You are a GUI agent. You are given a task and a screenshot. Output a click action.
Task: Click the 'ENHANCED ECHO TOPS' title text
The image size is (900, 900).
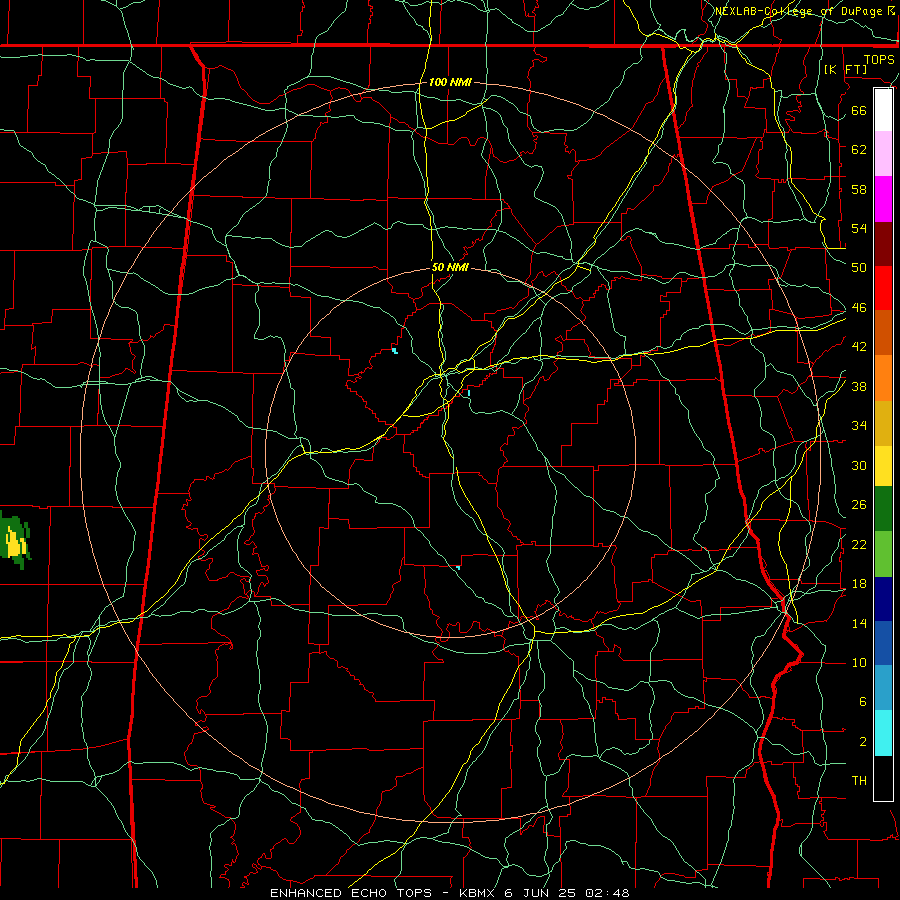tap(351, 893)
